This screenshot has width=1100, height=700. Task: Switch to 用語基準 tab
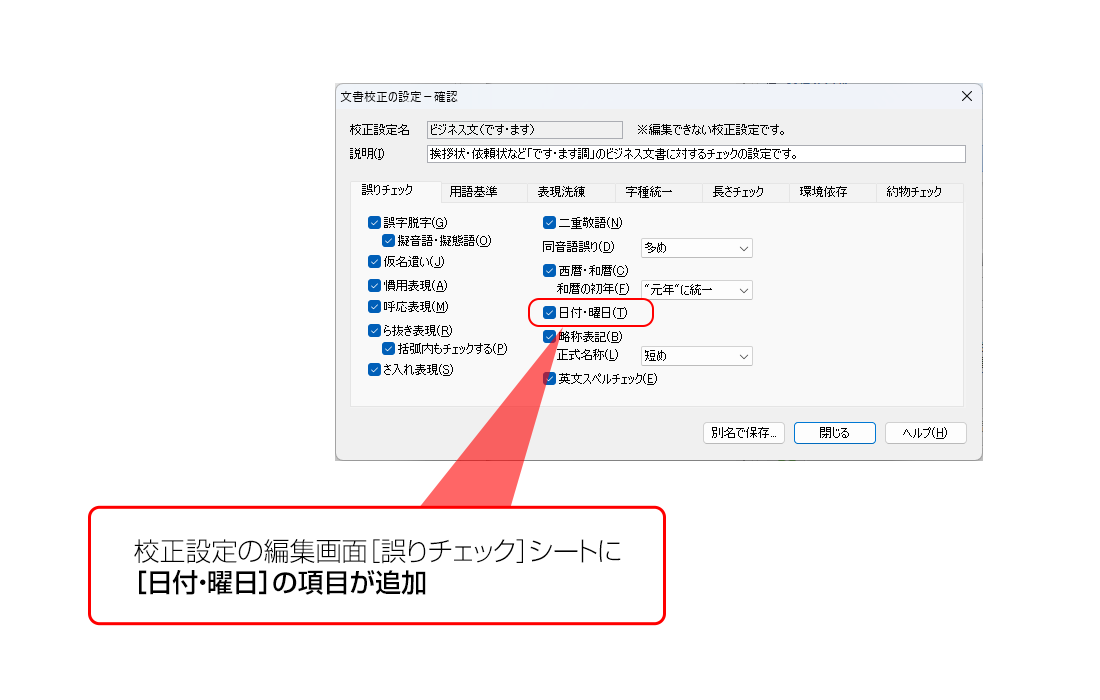[x=473, y=192]
